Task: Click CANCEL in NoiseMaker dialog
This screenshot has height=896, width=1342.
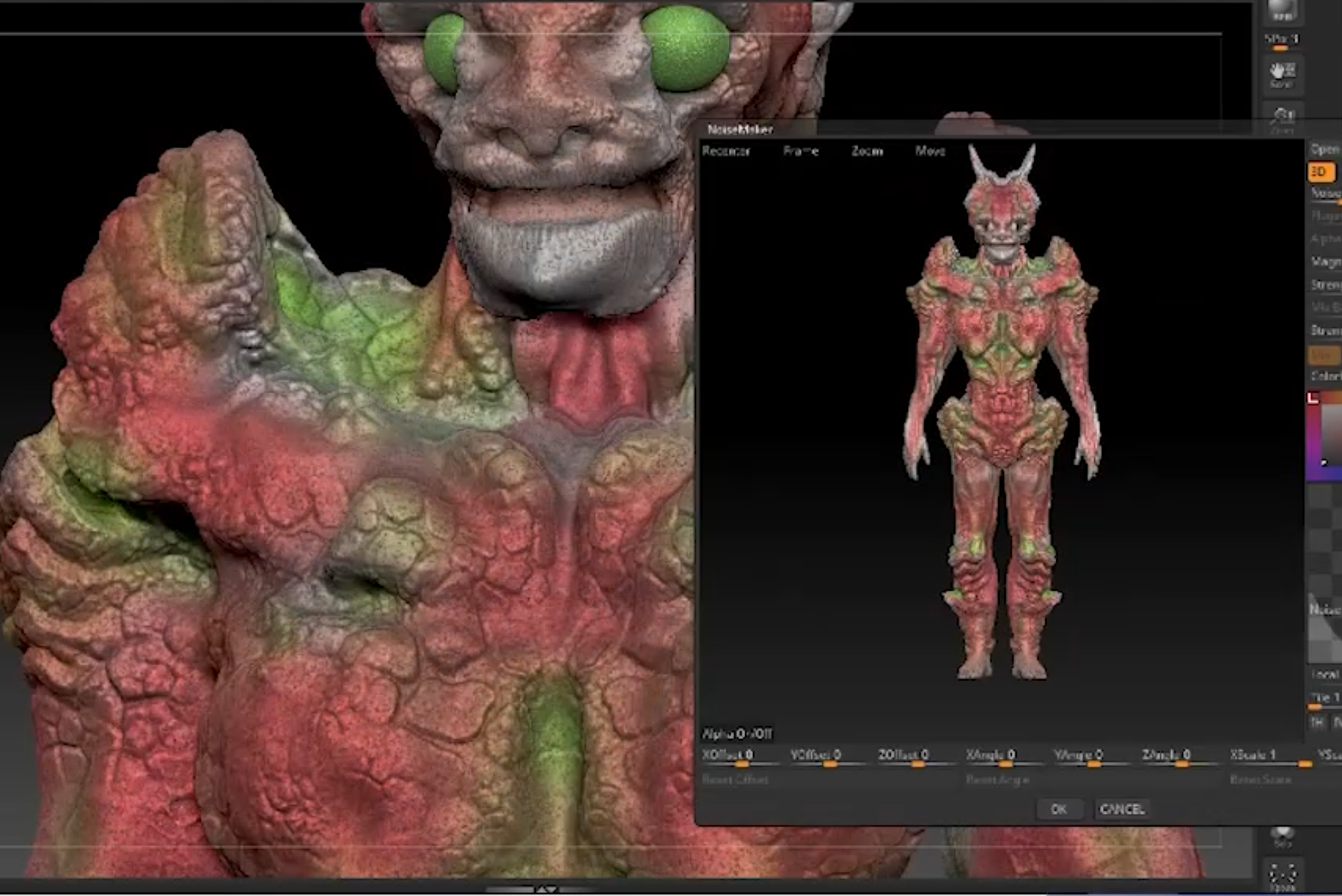Action: pyautogui.click(x=1122, y=809)
